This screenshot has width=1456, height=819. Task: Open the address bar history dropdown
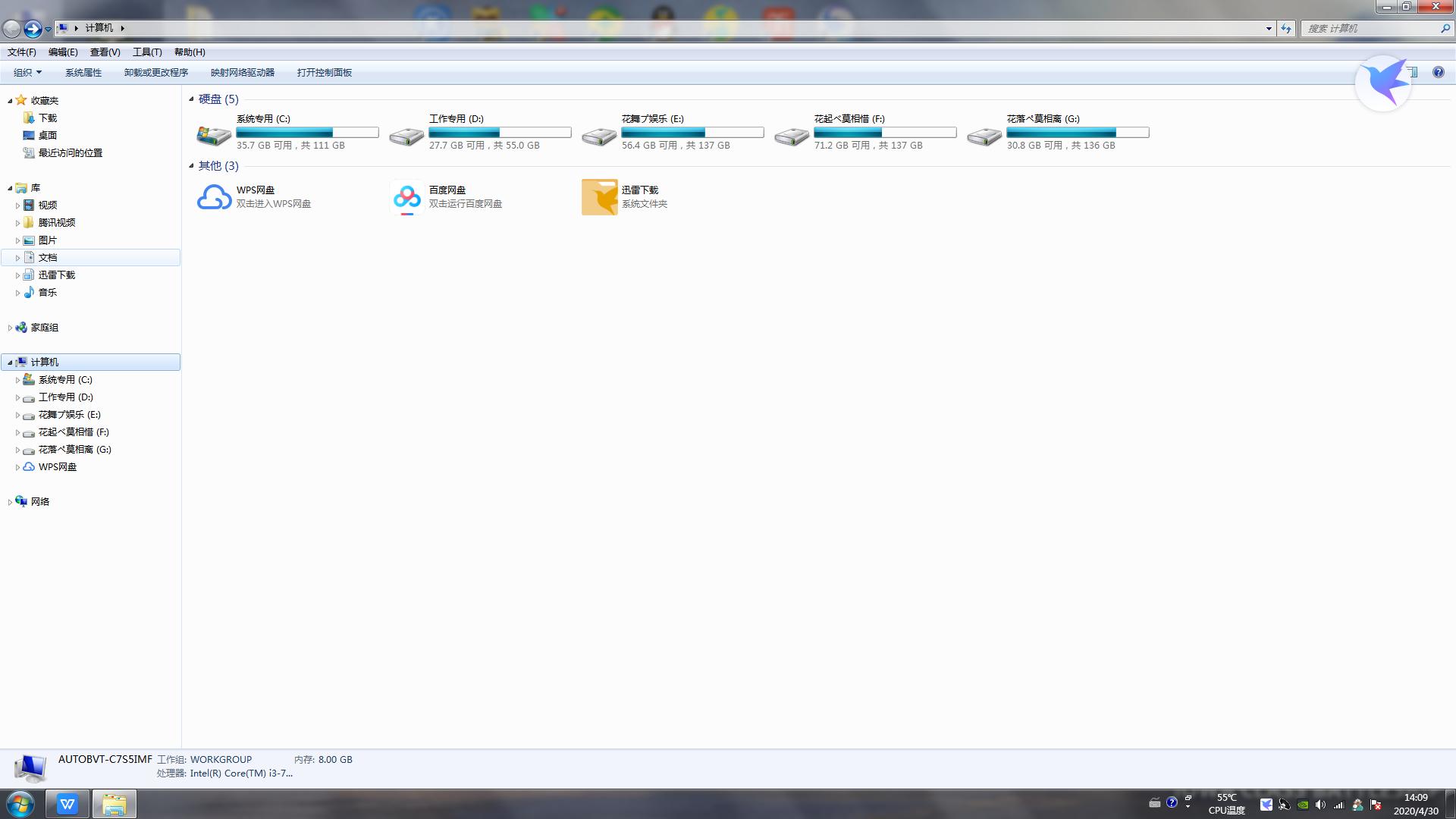[x=1269, y=29]
